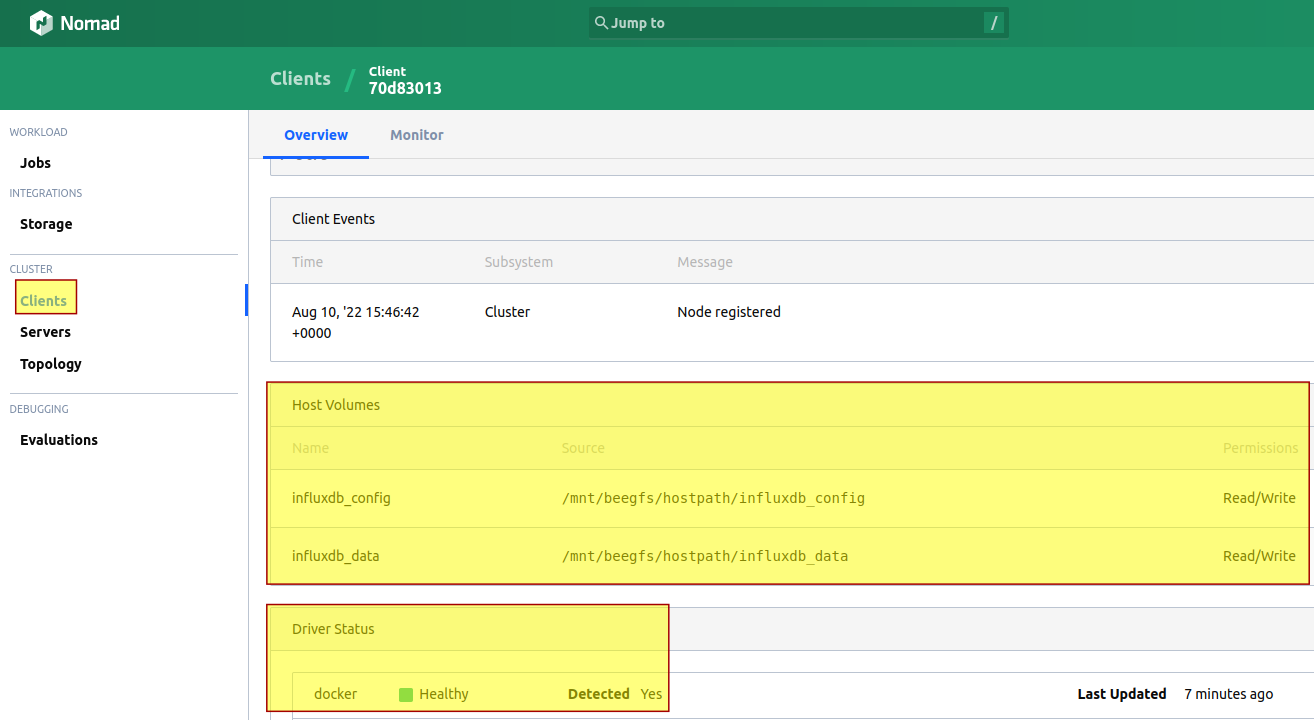The width and height of the screenshot is (1314, 720).
Task: Expand the docker driver row
Action: [x=803, y=694]
